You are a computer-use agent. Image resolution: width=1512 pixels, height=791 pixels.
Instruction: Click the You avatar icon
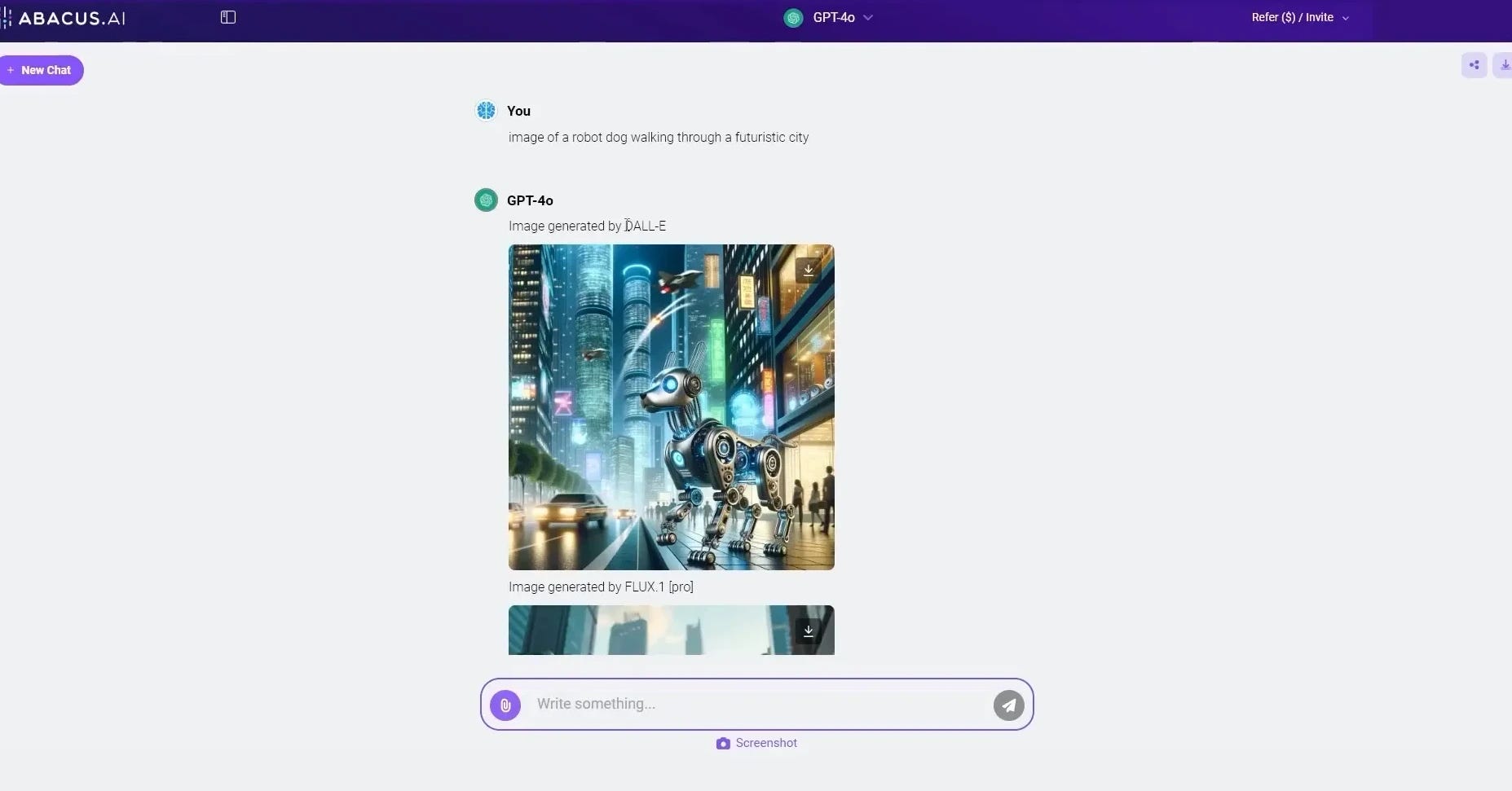(486, 110)
